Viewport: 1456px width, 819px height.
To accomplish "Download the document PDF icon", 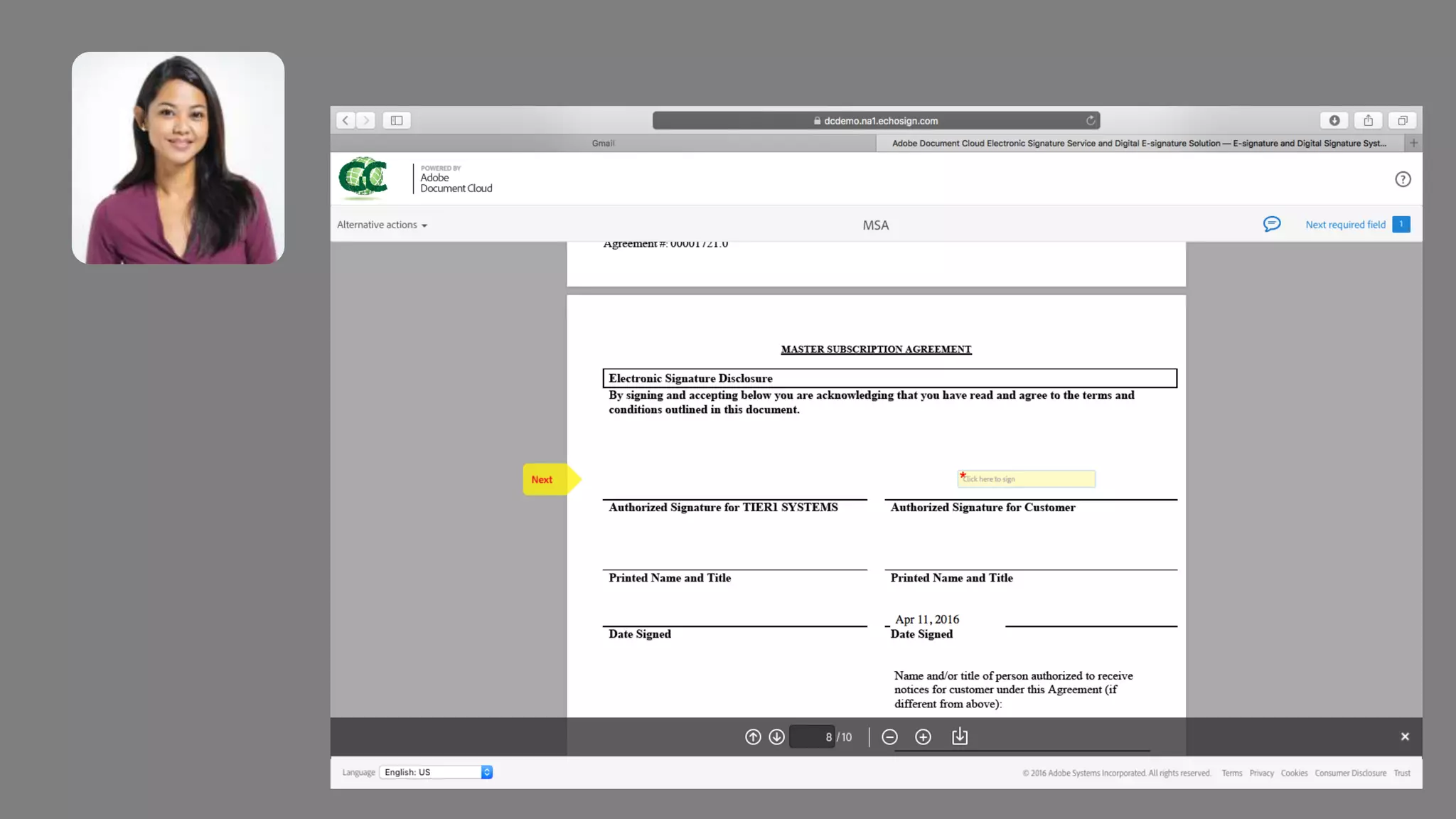I will (960, 737).
